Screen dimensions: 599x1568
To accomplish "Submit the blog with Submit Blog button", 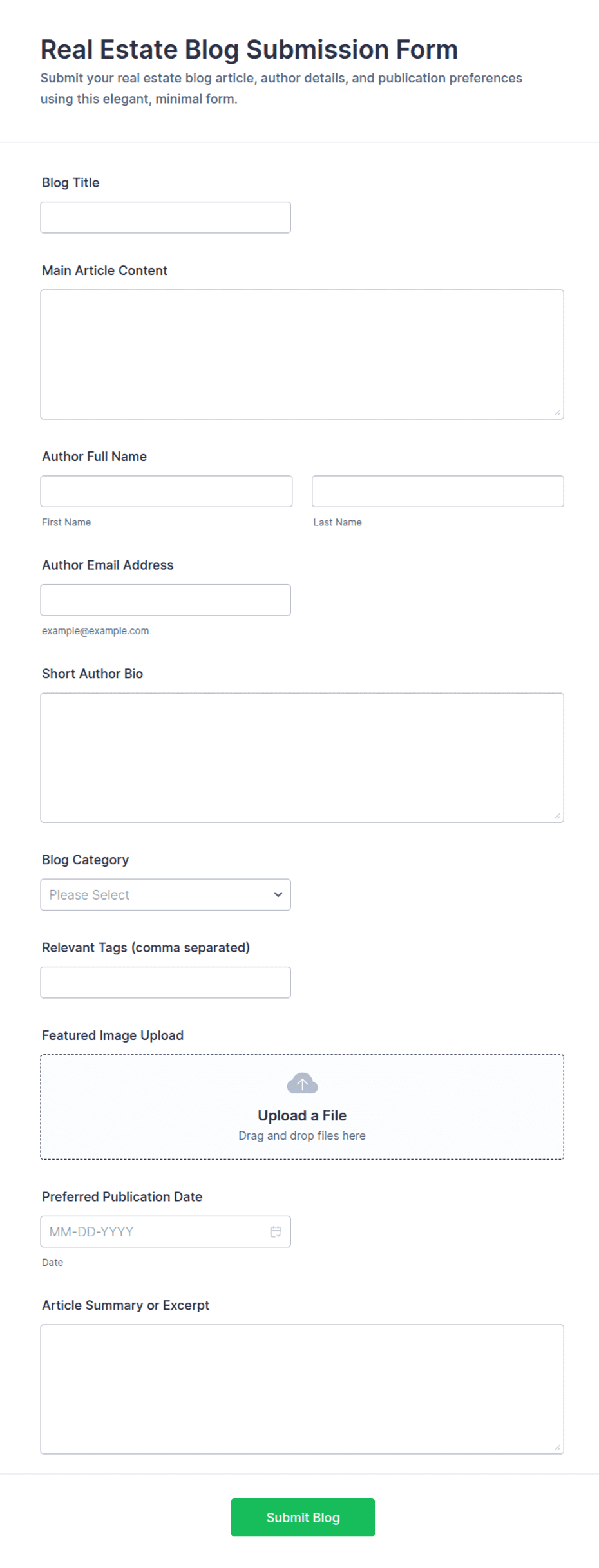I will [303, 1517].
